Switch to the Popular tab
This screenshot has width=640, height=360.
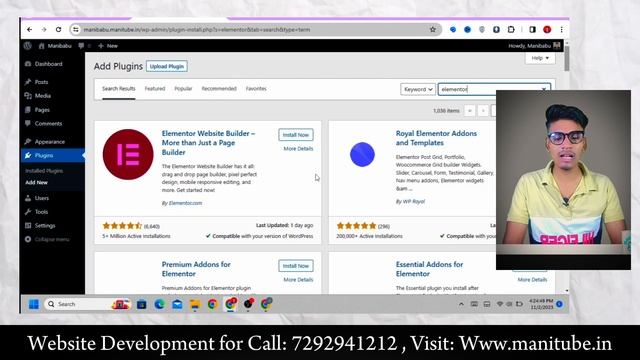(x=183, y=89)
